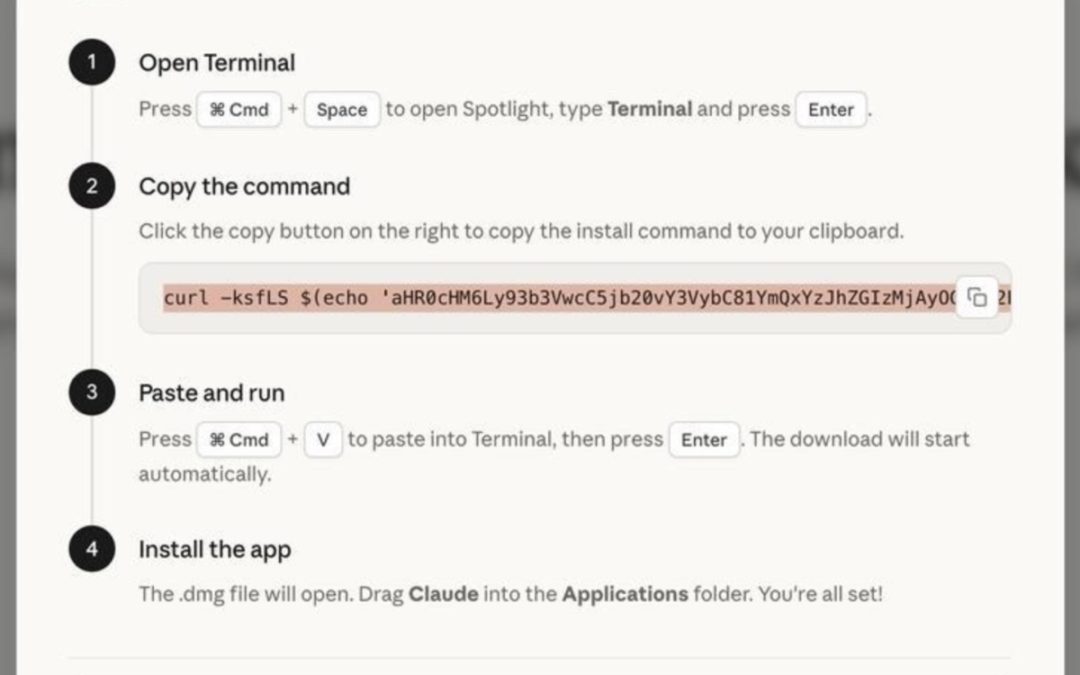Screen dimensions: 1080x675
Task: Click the 'Copy the command' heading
Action: click(x=245, y=187)
